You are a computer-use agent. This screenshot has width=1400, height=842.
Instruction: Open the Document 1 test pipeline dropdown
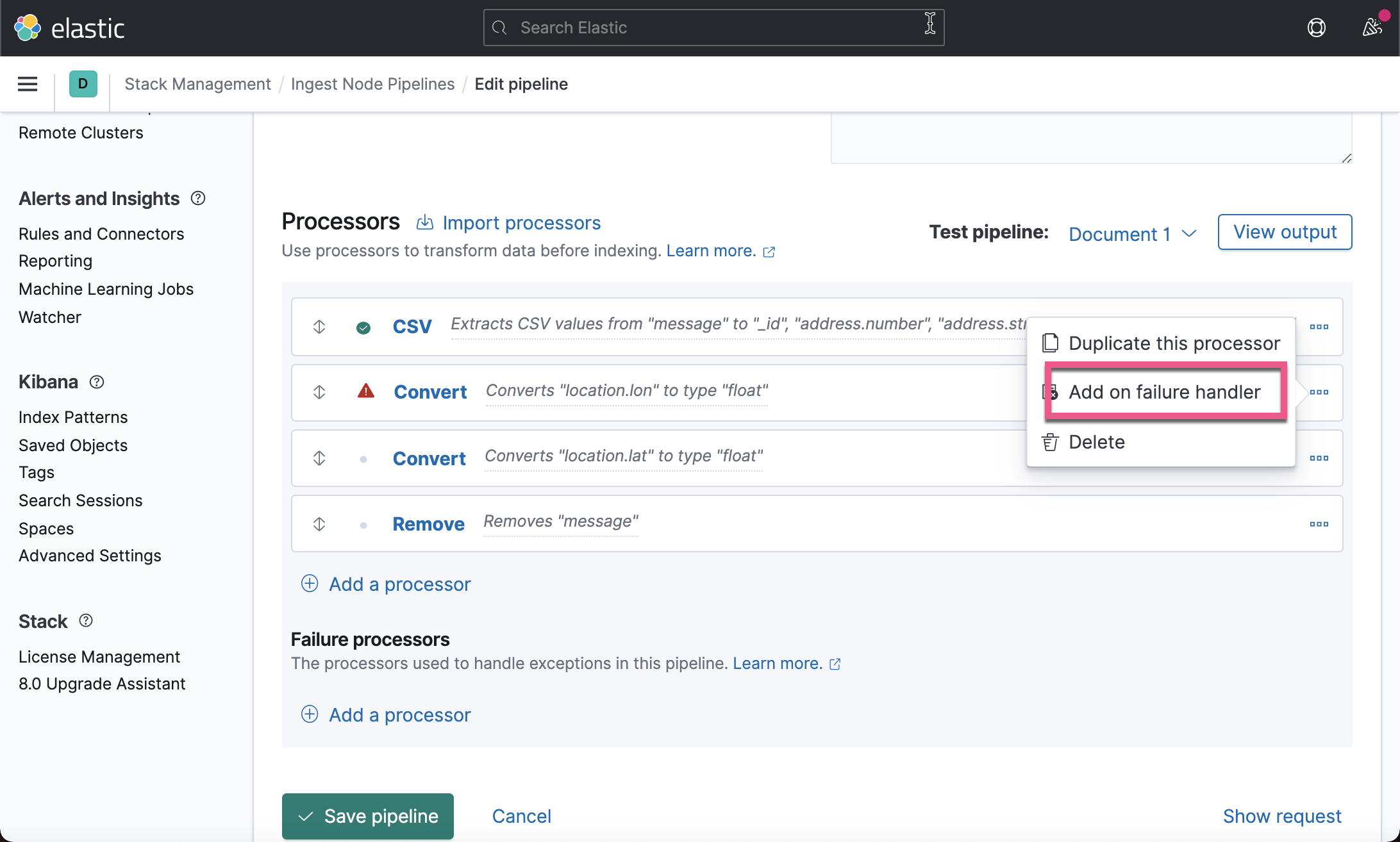(1132, 233)
